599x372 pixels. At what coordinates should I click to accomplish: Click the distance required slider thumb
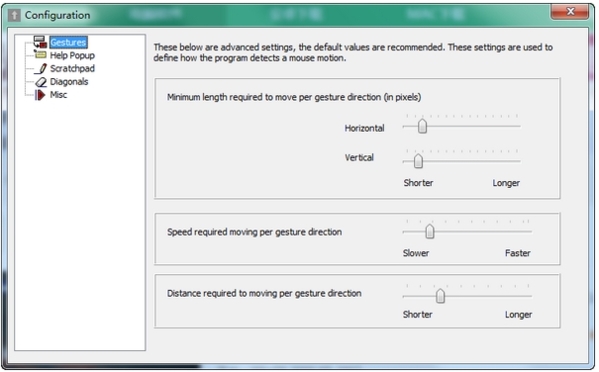(x=440, y=296)
